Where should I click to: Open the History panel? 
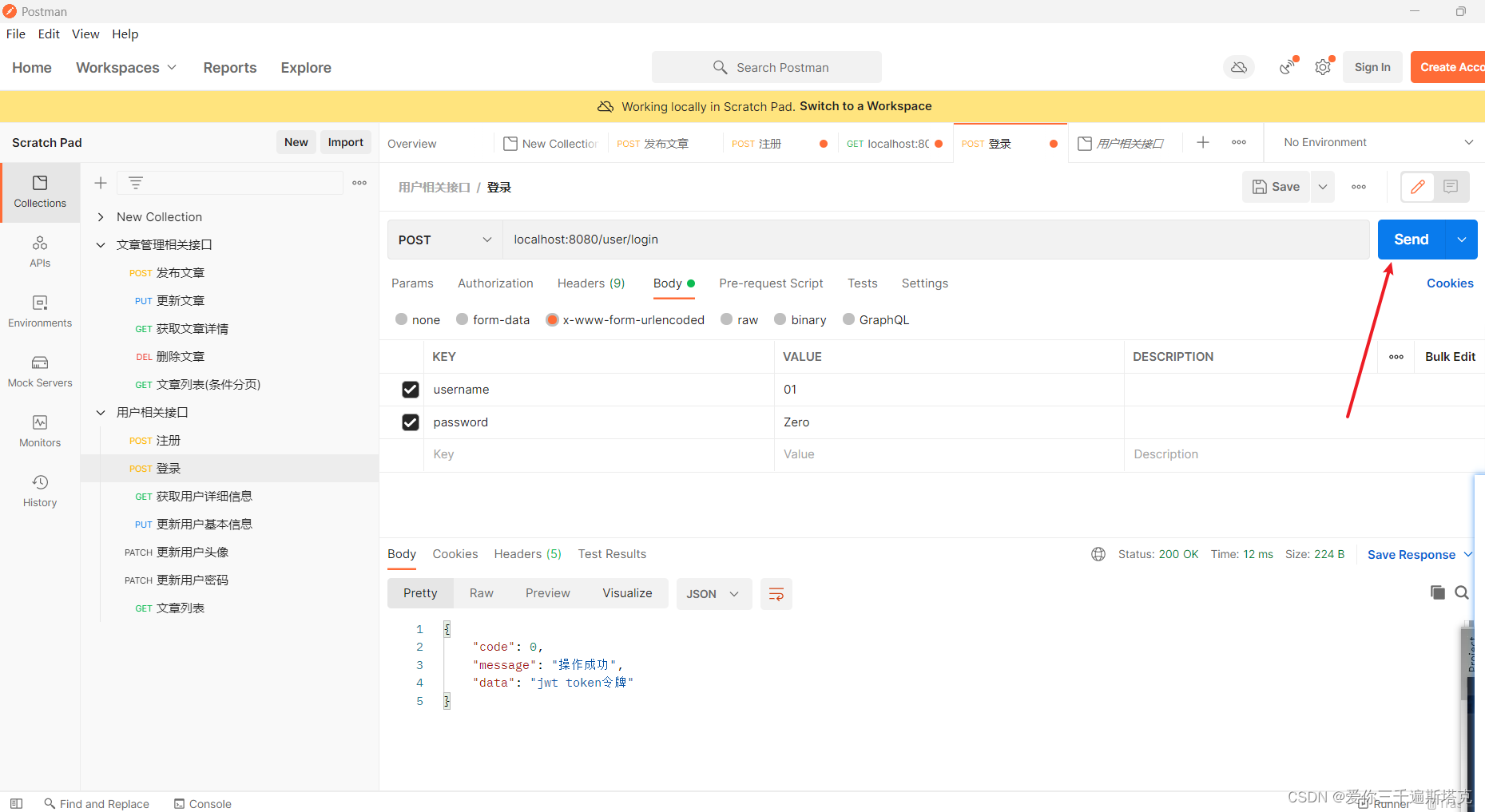pos(40,490)
